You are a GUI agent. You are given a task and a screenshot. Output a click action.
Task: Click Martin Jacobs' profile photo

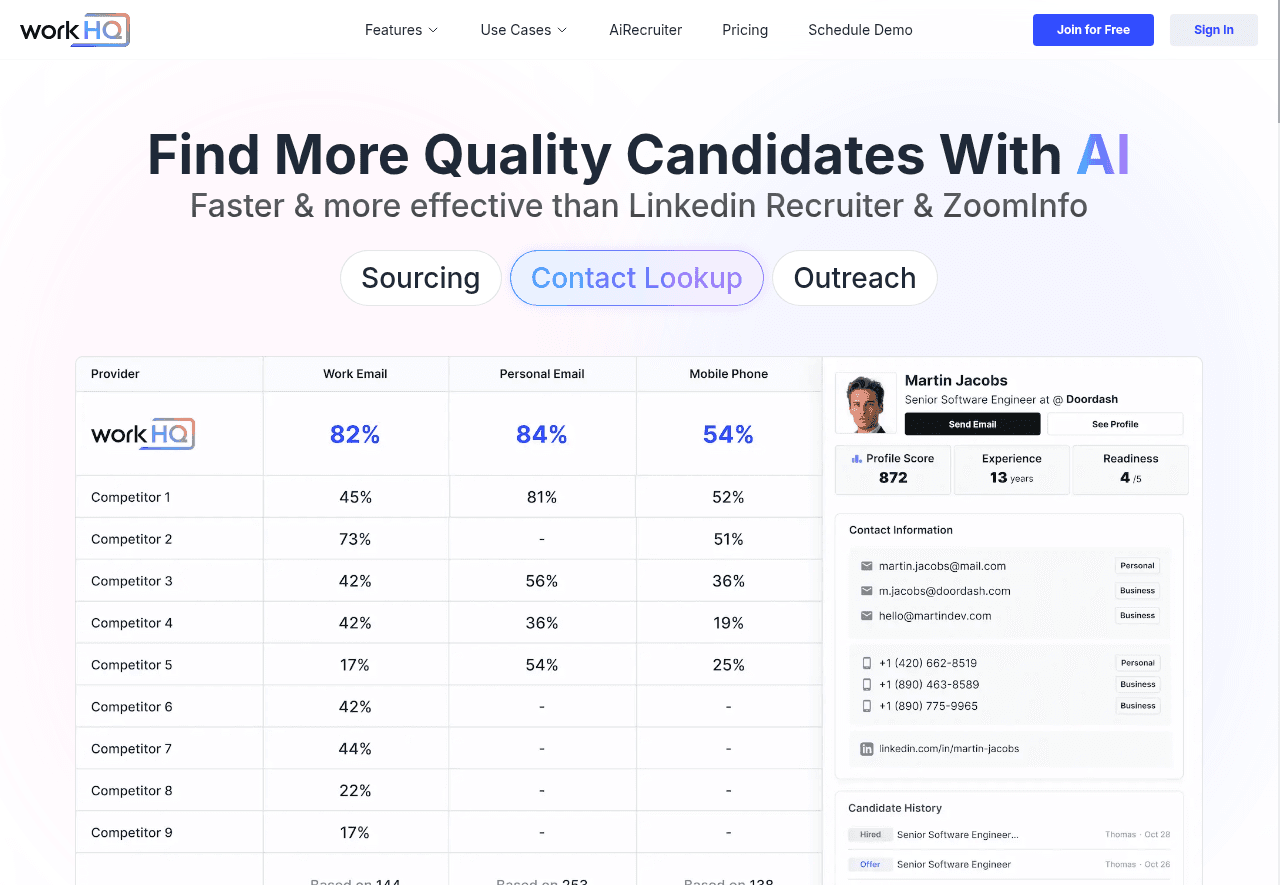tap(865, 404)
